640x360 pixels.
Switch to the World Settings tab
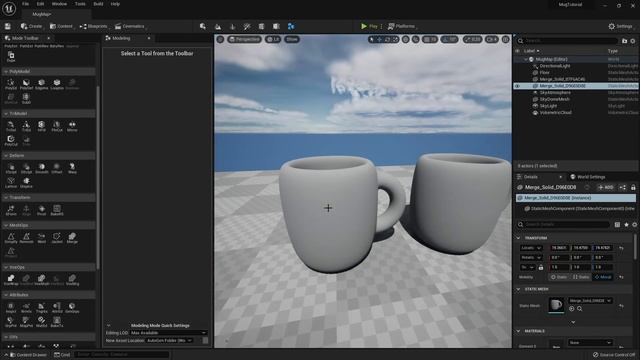click(588, 177)
